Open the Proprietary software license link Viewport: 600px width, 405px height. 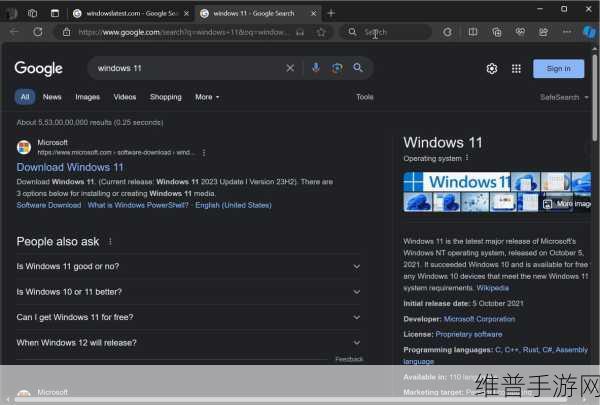pos(469,334)
